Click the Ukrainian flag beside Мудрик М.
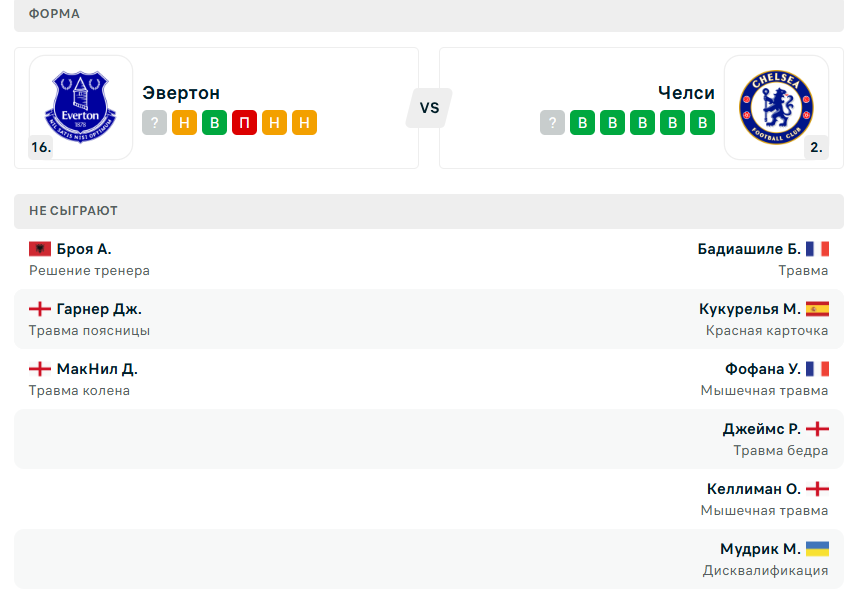Screen dimensions: 851x608 coord(817,549)
